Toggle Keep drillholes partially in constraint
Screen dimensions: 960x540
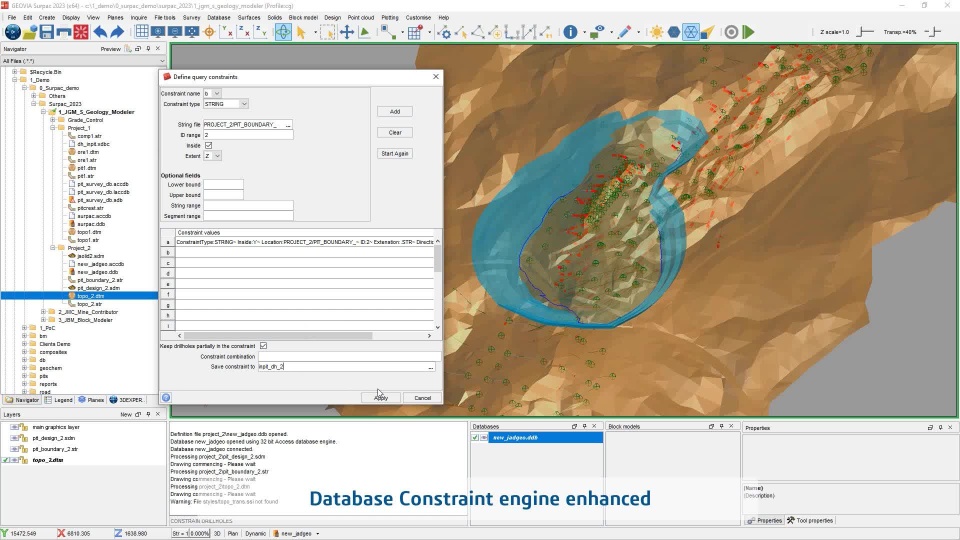[x=263, y=346]
